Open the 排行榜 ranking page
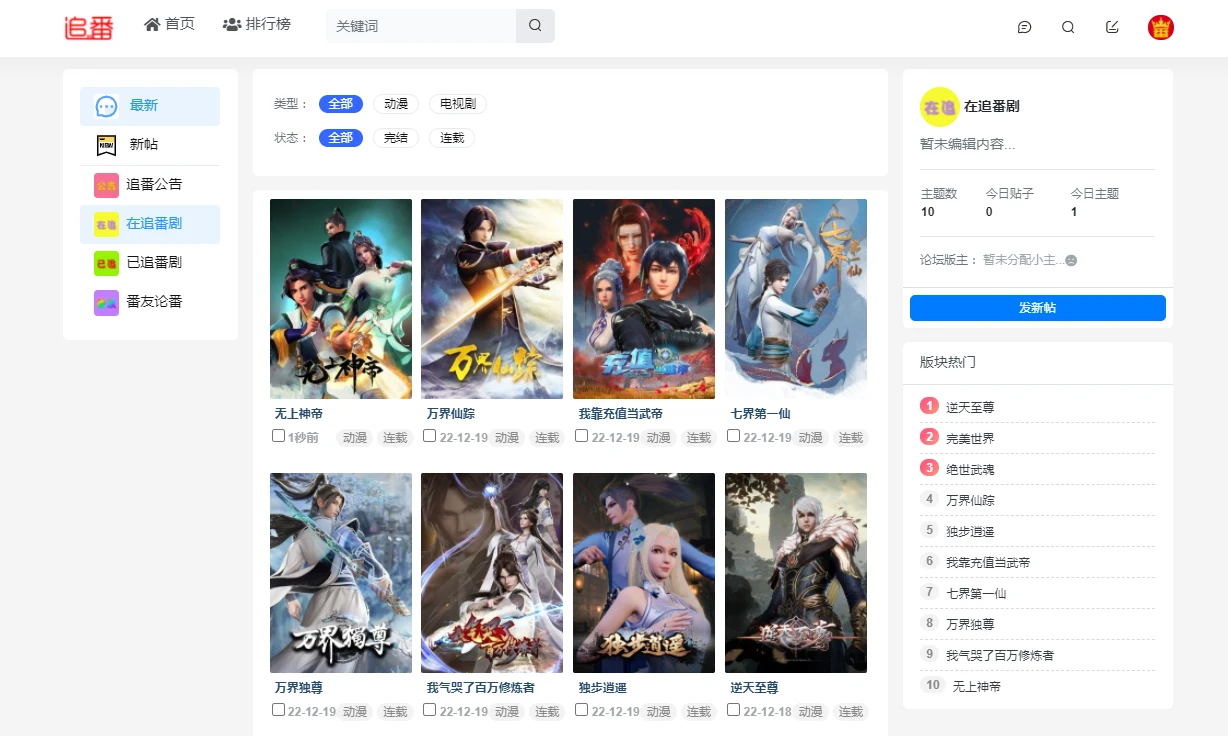Screen dimensions: 1228x736 257,24
